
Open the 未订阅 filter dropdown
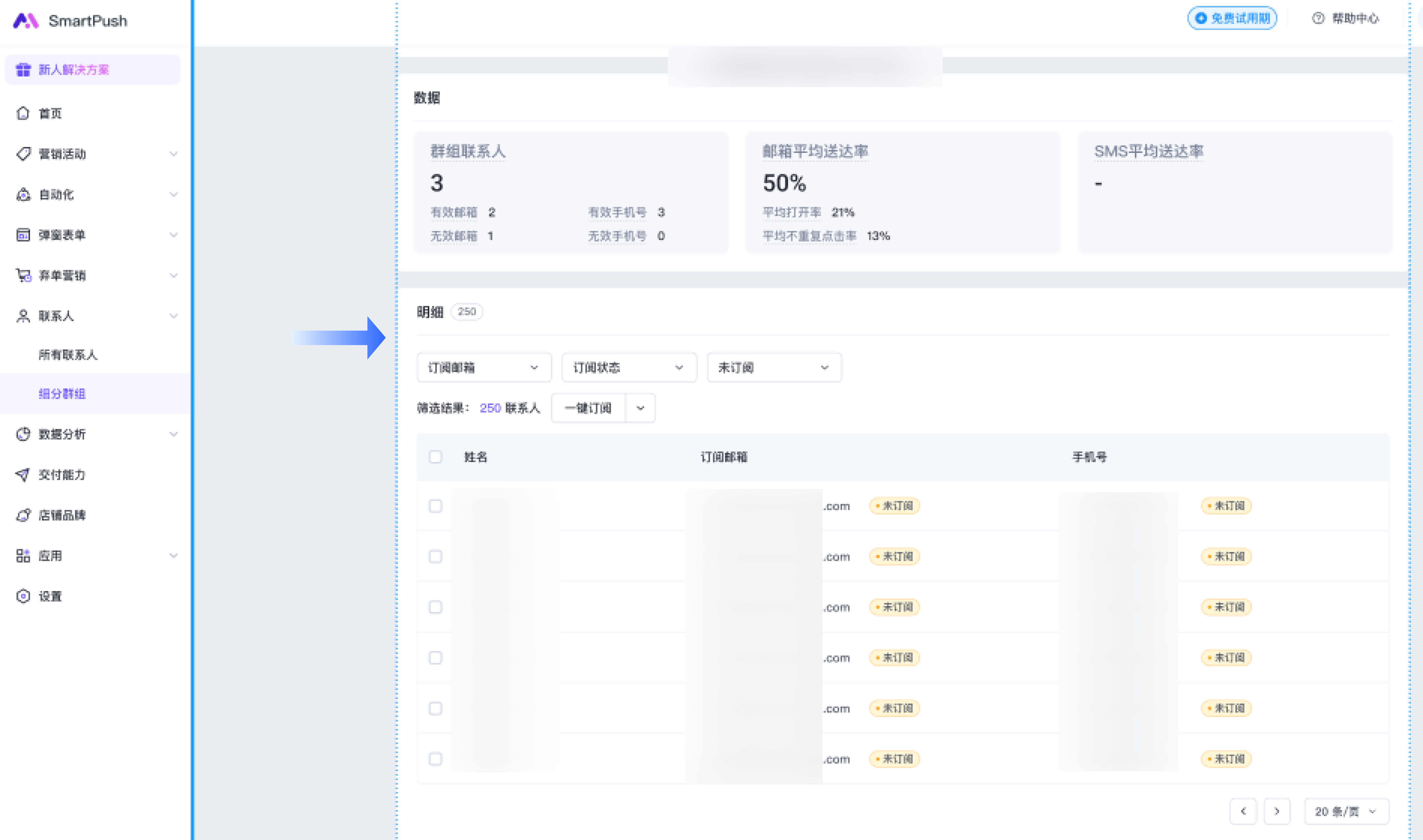[774, 368]
